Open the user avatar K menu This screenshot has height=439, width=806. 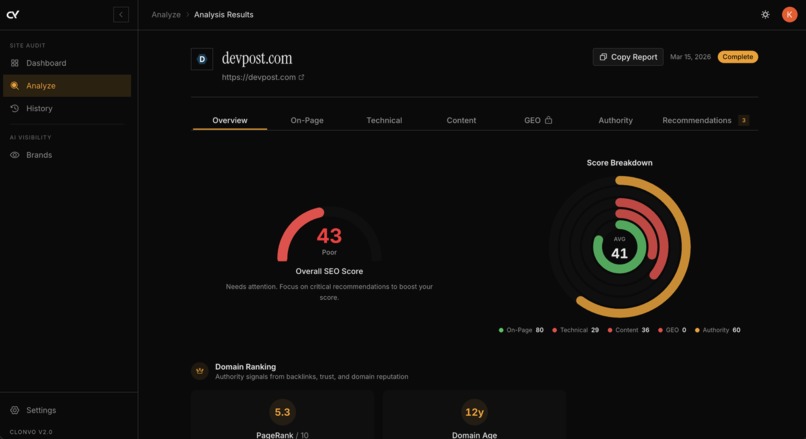point(790,14)
